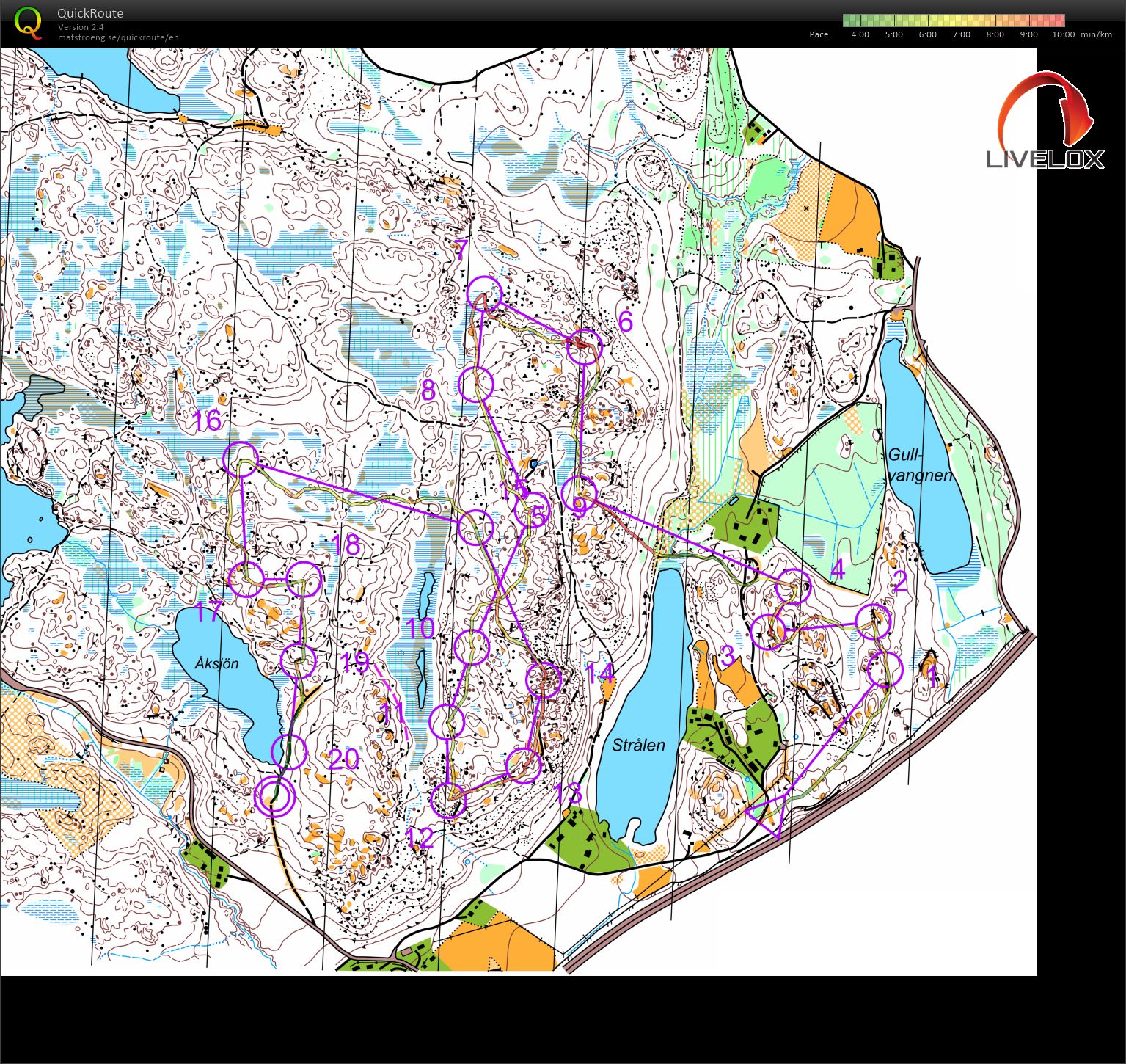
Task: Click the control circle labeled 1
Action: (884, 669)
